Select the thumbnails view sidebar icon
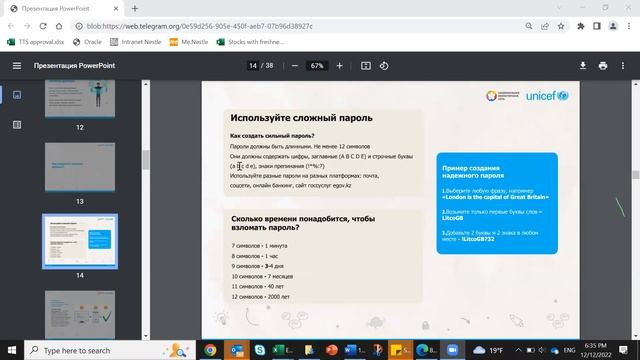 (x=17, y=95)
